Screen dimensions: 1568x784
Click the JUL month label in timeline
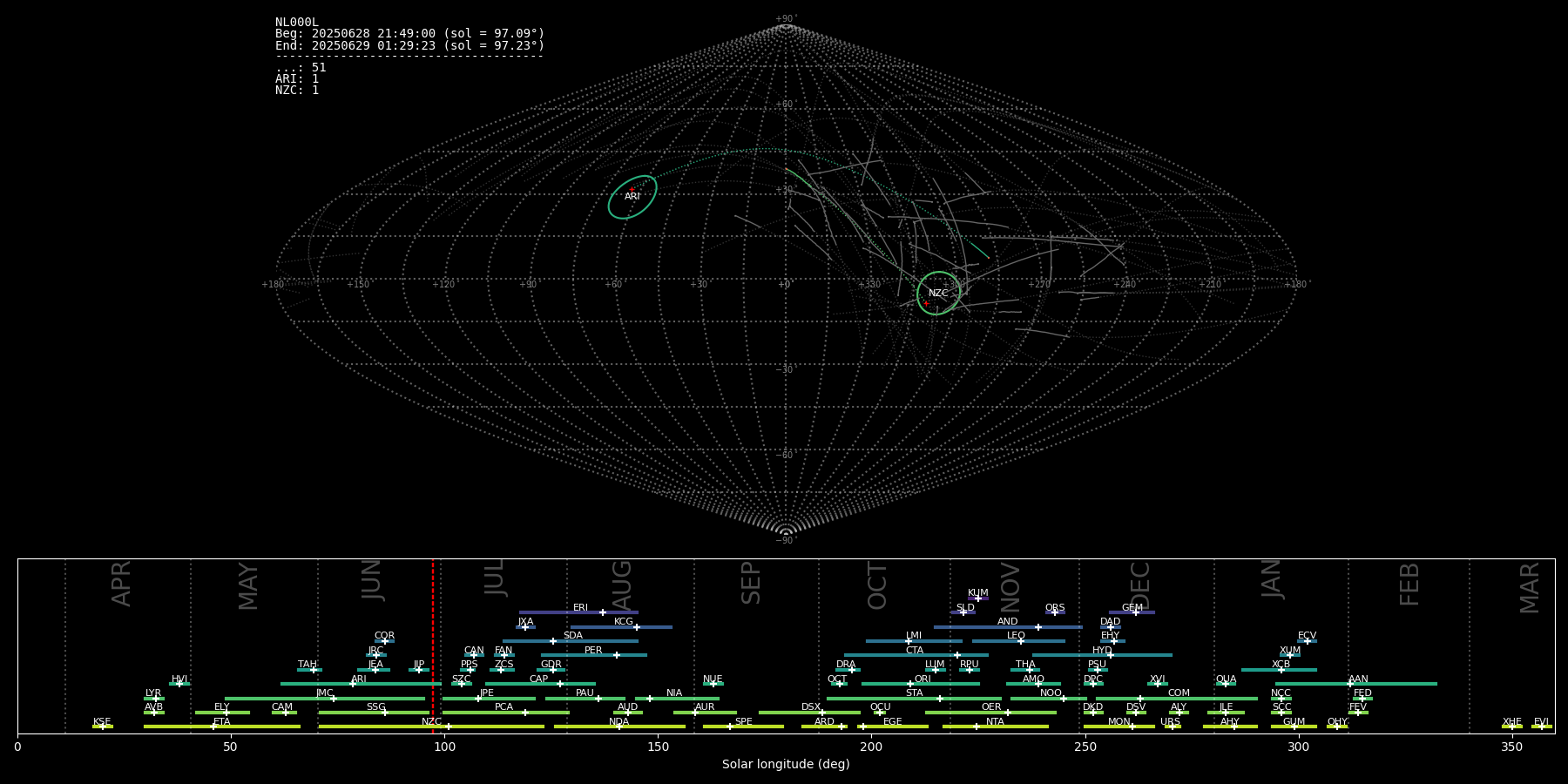click(x=495, y=578)
